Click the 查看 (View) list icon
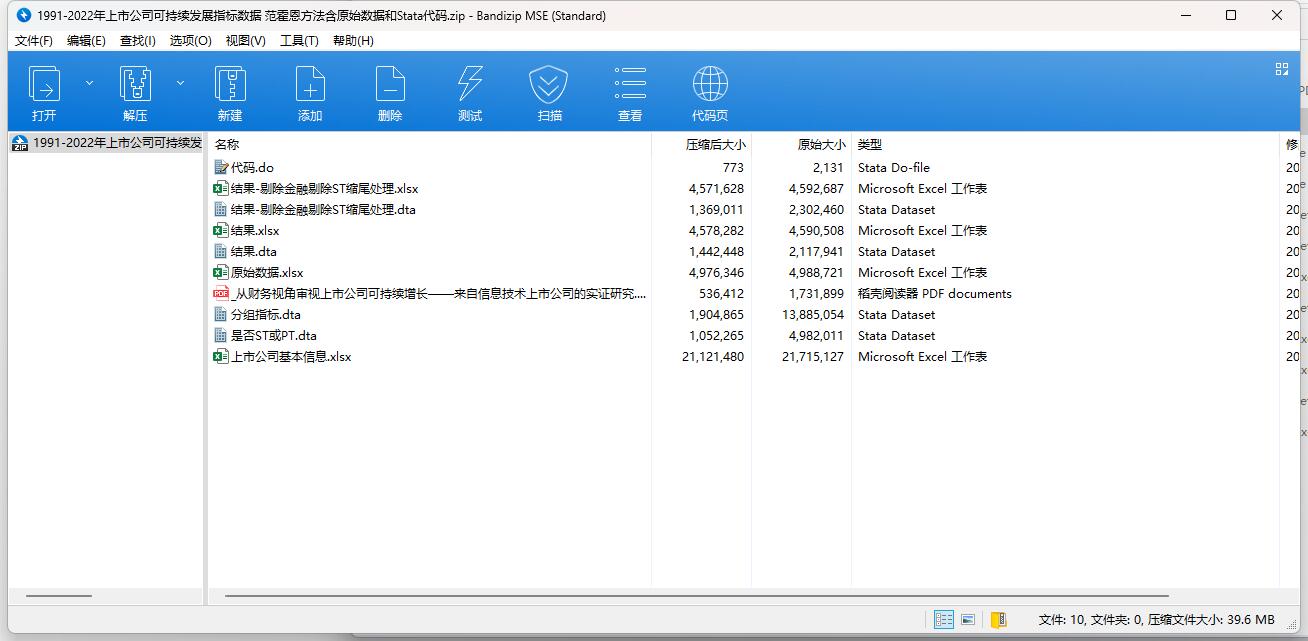 click(630, 85)
